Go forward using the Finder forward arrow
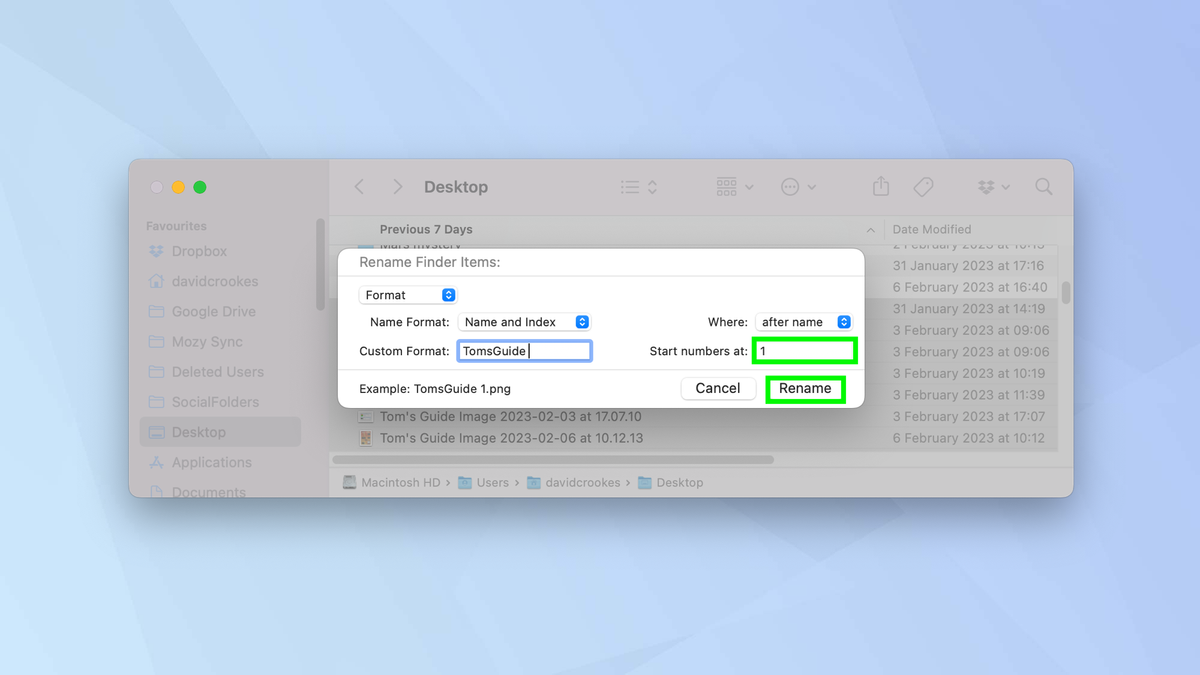This screenshot has width=1200, height=675. [x=398, y=187]
